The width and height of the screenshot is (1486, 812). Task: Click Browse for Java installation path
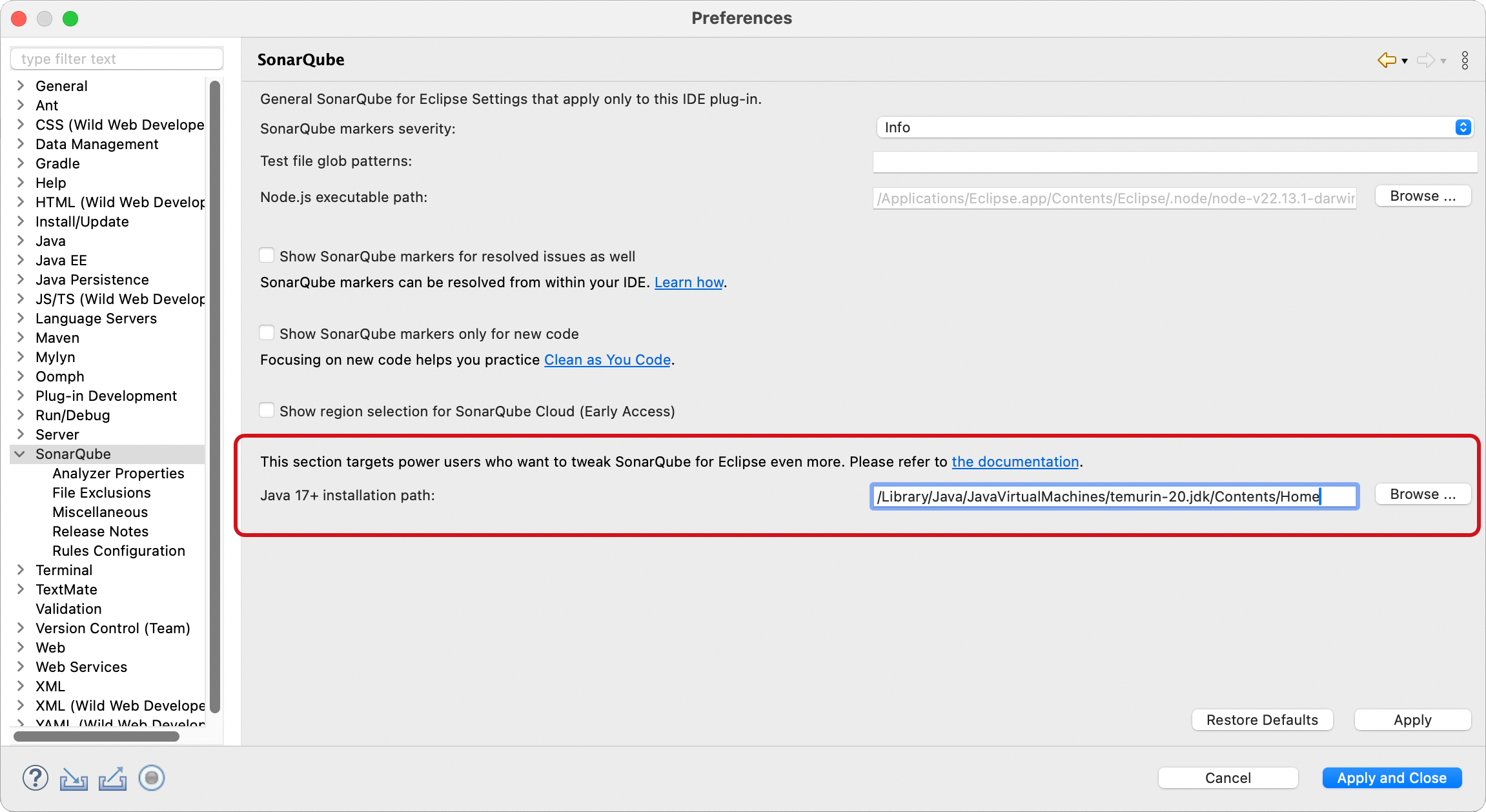(1423, 494)
